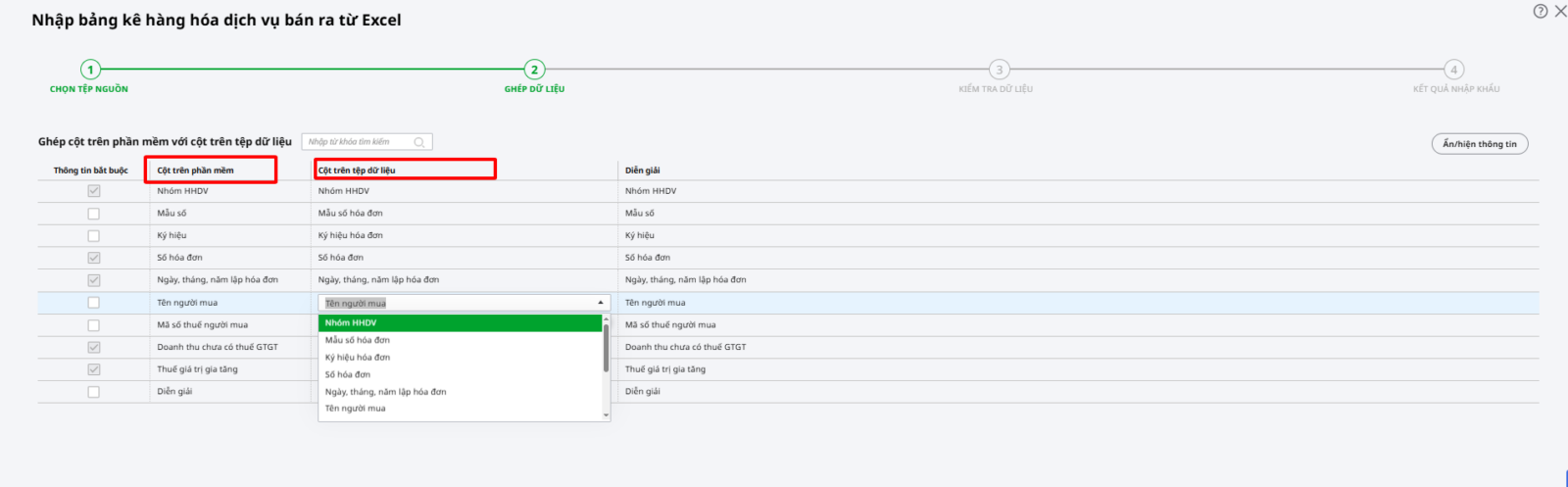Click the Cột trên tệp dữ liệu column header
The image size is (1568, 487).
pyautogui.click(x=357, y=170)
